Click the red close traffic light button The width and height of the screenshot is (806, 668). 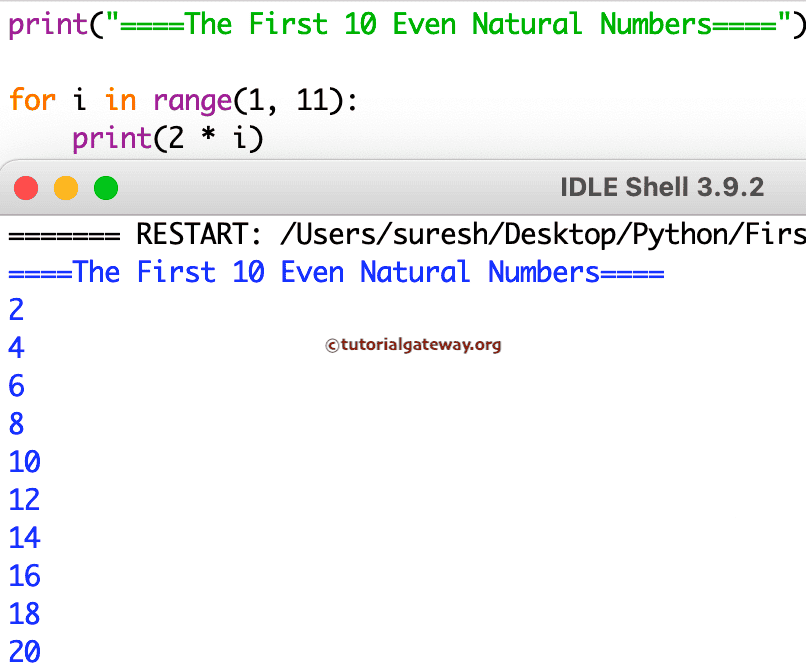click(x=26, y=187)
